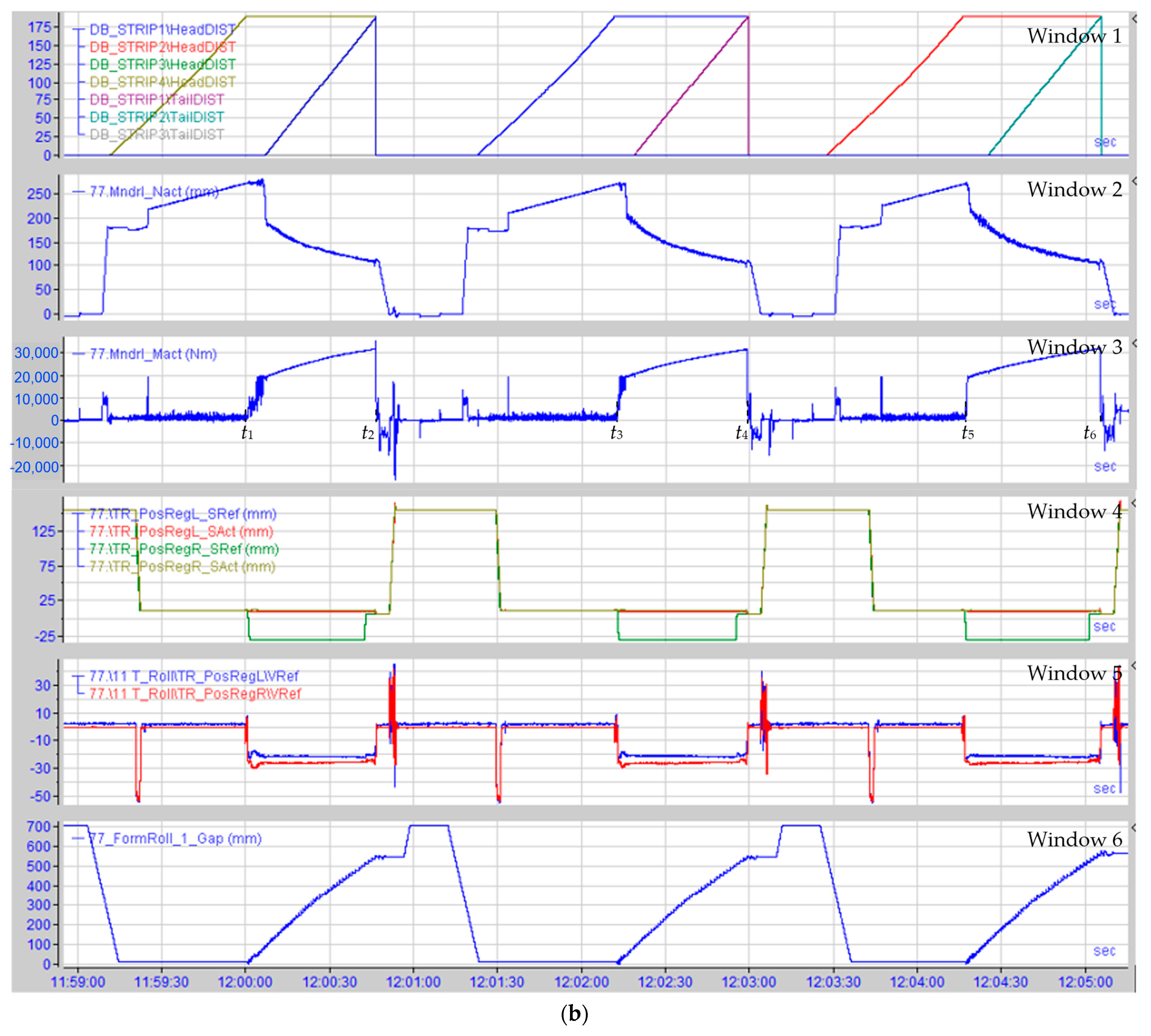Select the TR_PosRegR_SRef (mm) legend entry
The width and height of the screenshot is (1151, 1036).
[184, 549]
